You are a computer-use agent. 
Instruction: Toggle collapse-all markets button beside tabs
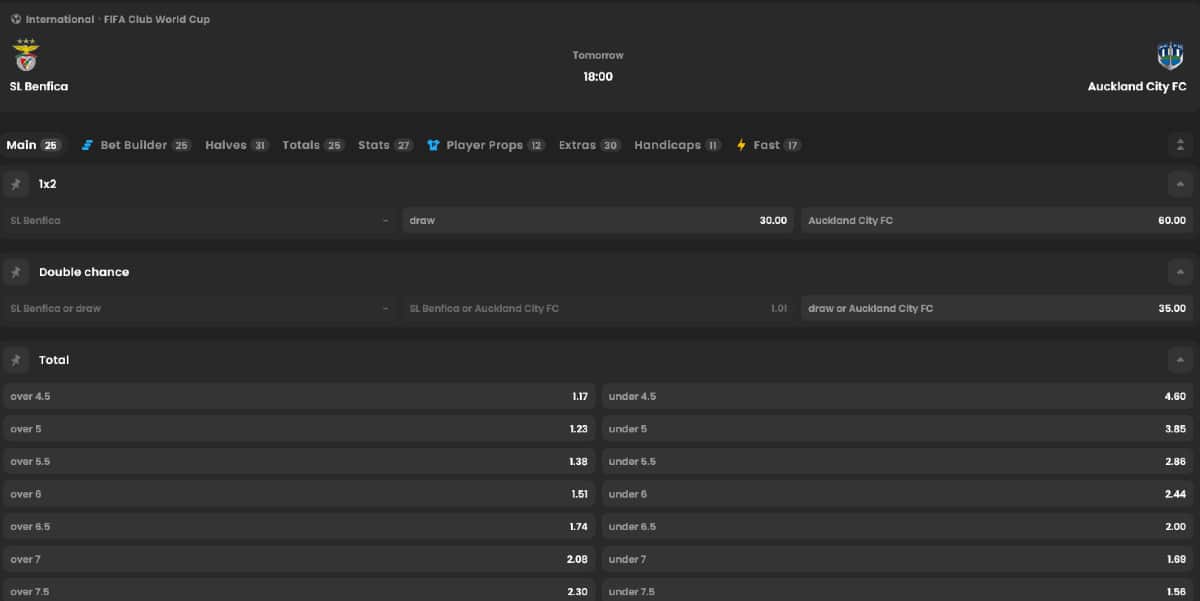(x=1180, y=145)
